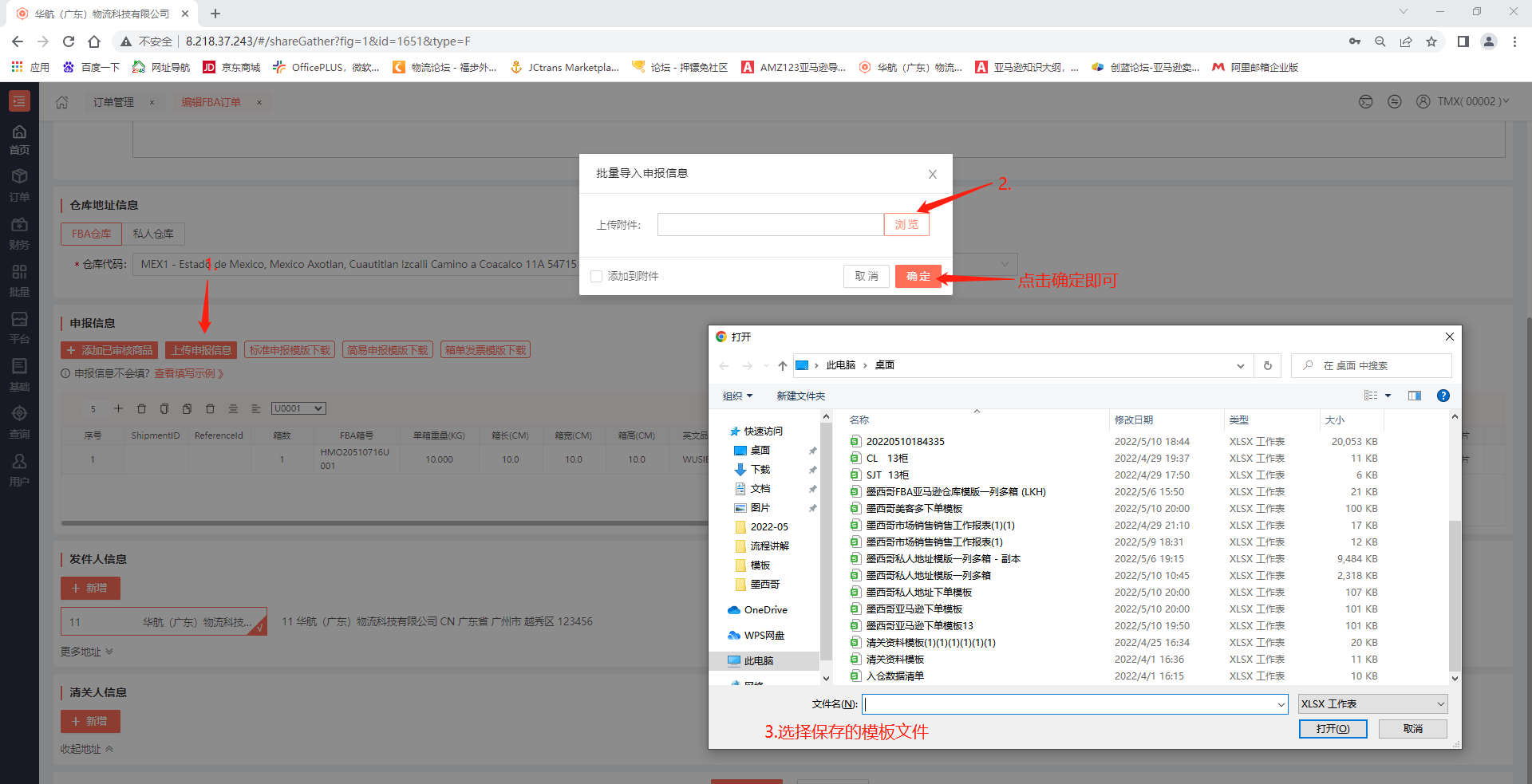The image size is (1532, 784).
Task: Open the 财务 sidebar icon
Action: point(19,234)
